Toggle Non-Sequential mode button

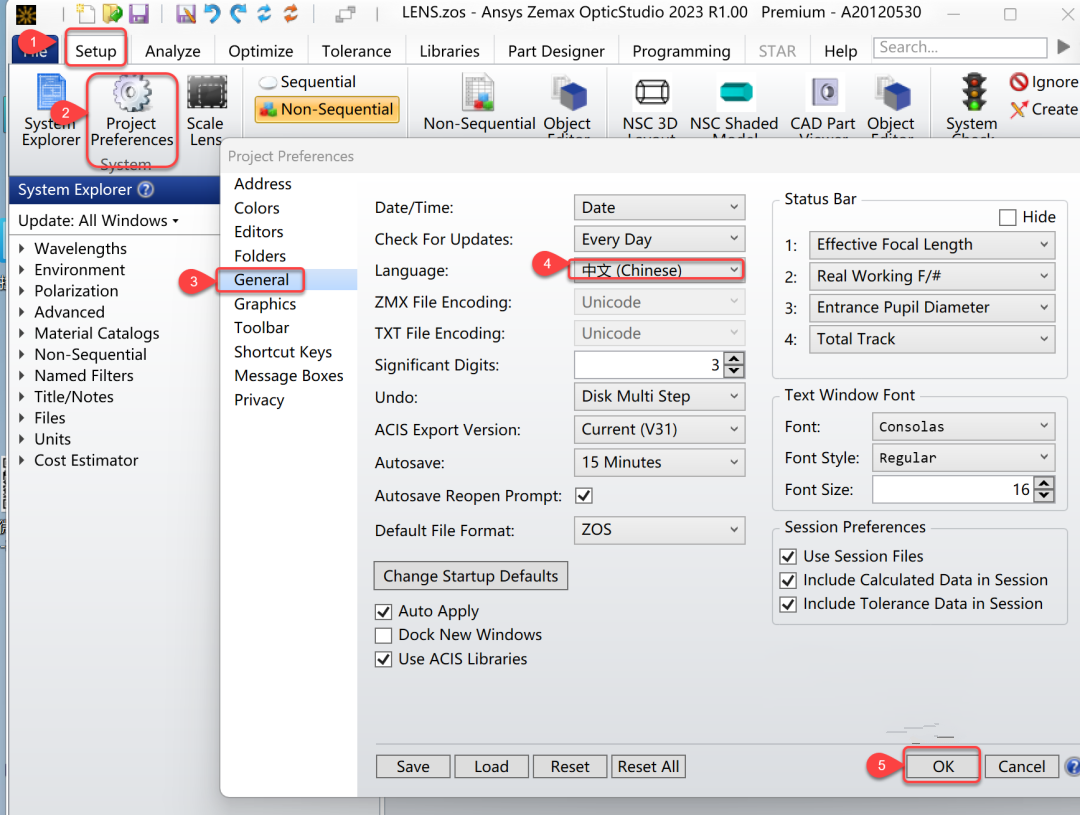click(x=327, y=110)
